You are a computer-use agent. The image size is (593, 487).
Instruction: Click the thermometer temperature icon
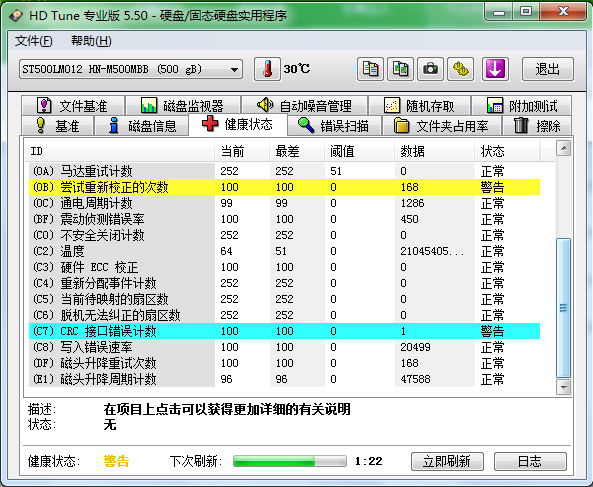267,69
